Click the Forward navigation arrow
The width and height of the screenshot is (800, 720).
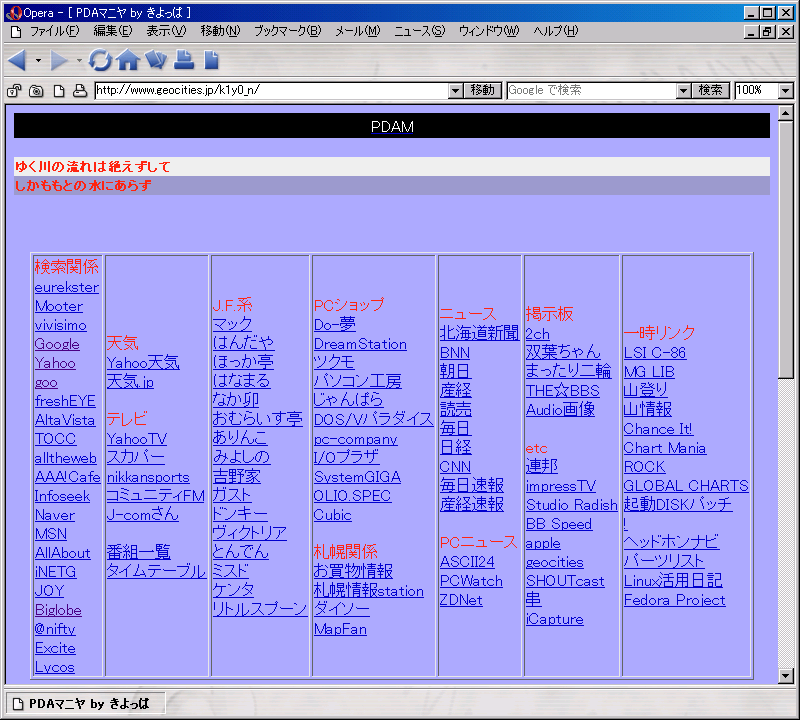point(59,61)
